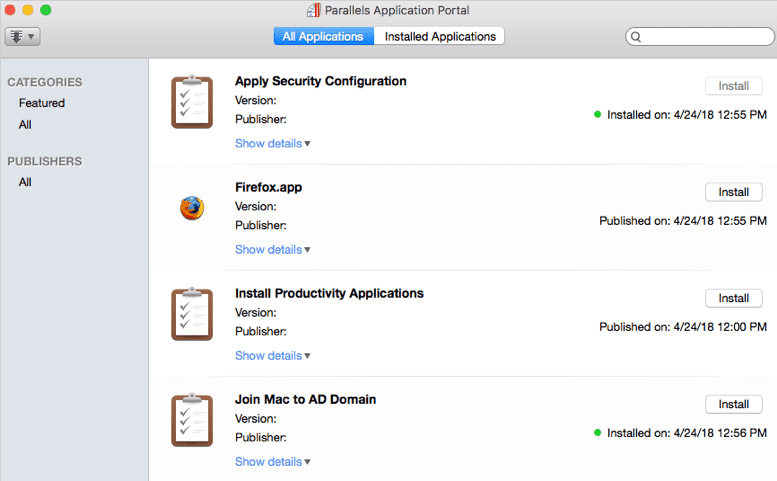Expand Show details for Firefox.app
This screenshot has height=481, width=777.
click(x=273, y=250)
